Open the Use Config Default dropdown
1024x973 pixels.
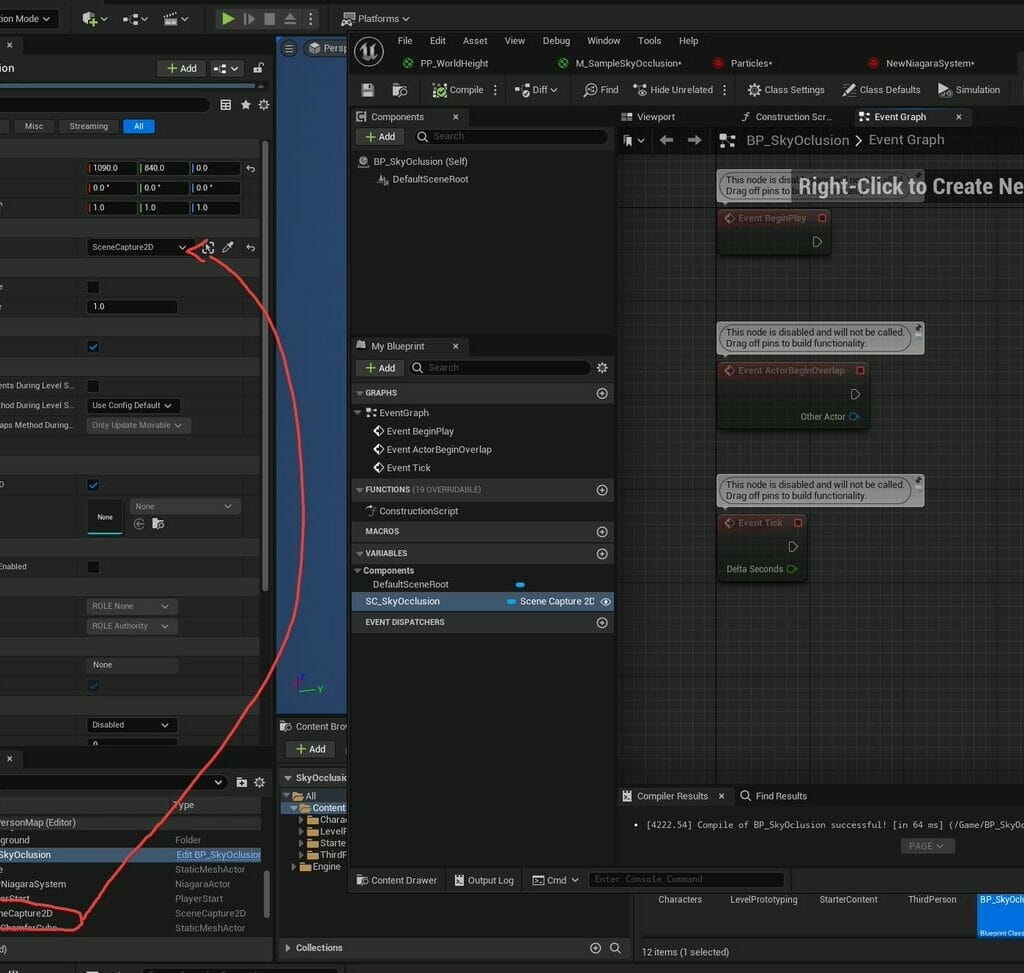pyautogui.click(x=132, y=405)
